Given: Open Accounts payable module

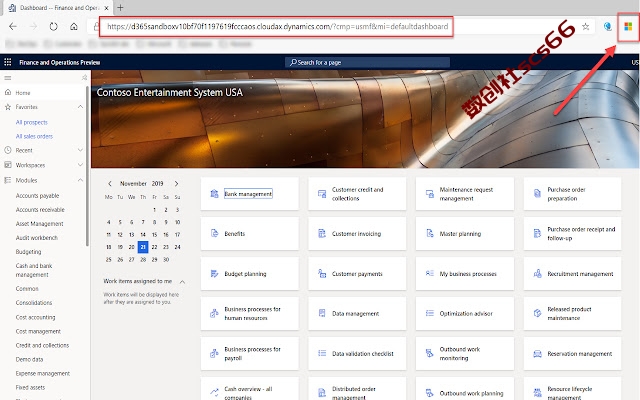Looking at the screenshot, I should click(x=37, y=196).
